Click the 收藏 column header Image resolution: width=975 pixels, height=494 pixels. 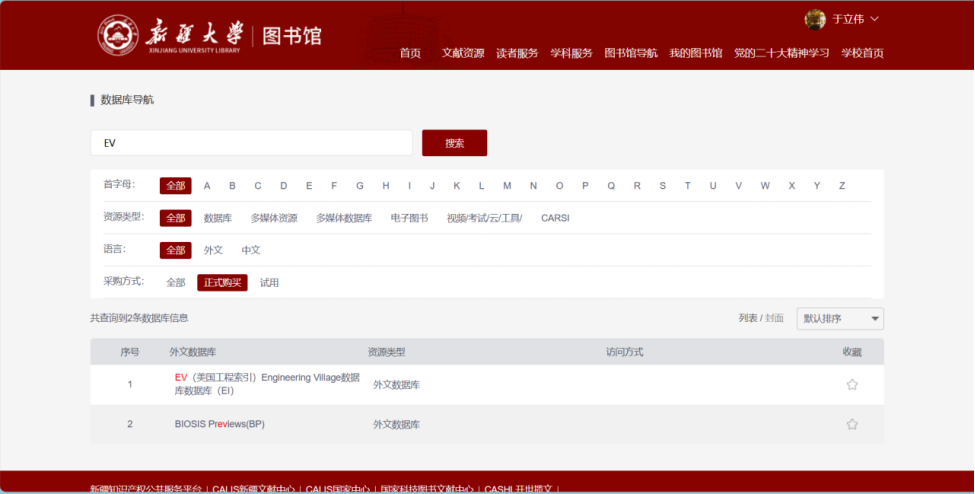[852, 352]
